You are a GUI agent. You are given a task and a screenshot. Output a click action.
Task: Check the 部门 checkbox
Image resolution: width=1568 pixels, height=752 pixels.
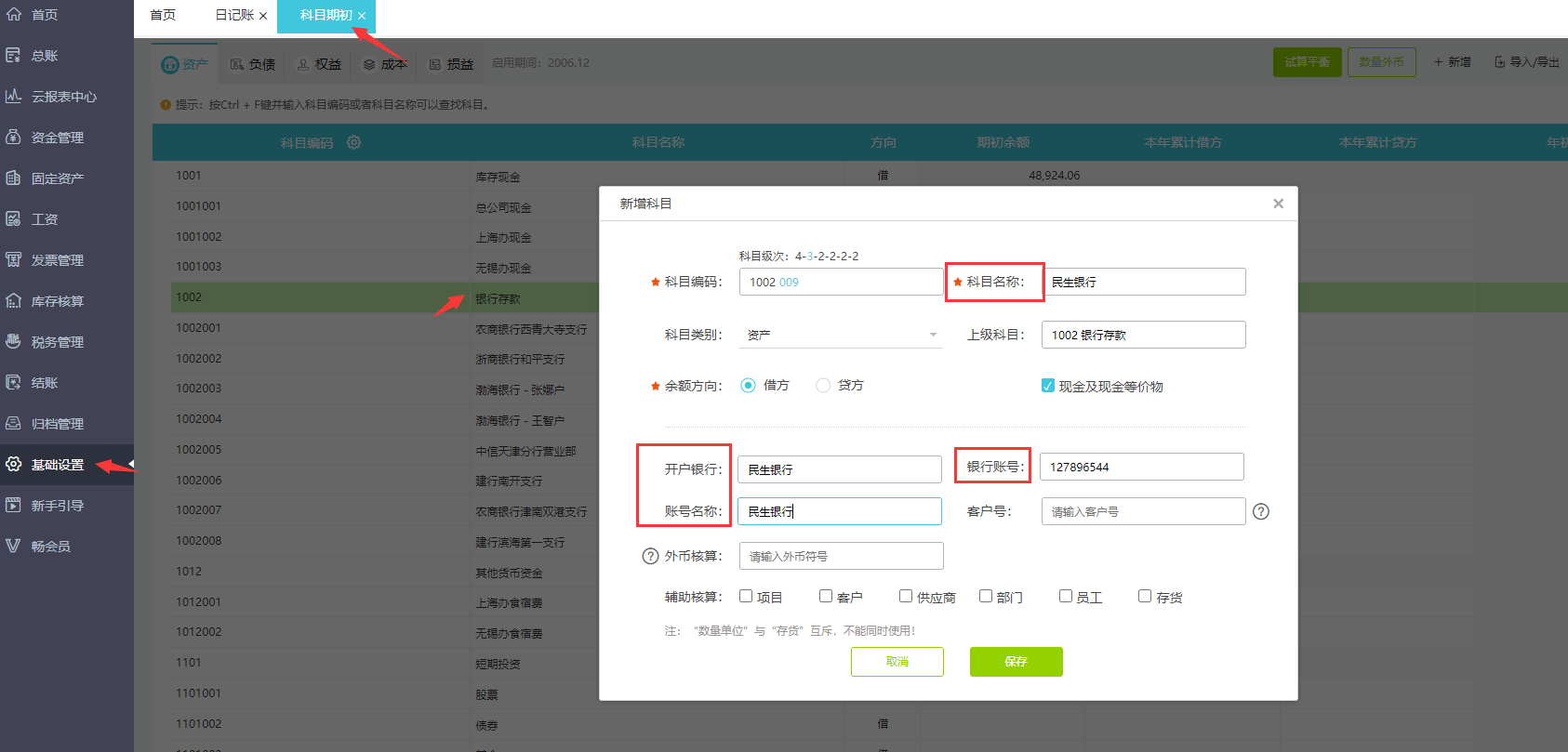tap(986, 596)
